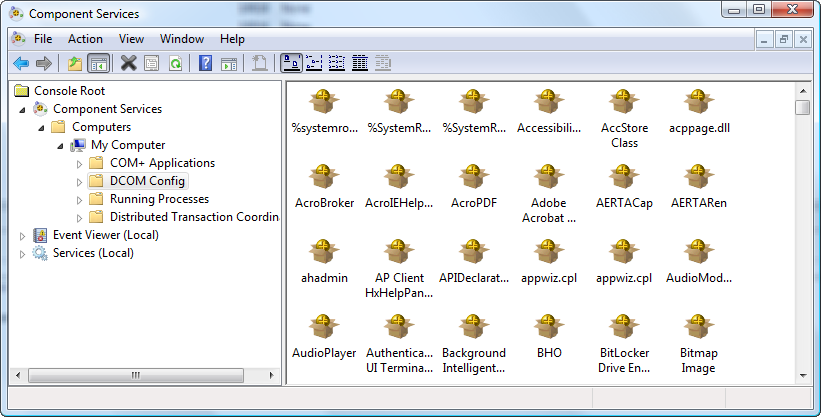Click the Delete X toolbar icon
Viewport: 821px width, 417px height.
128,63
